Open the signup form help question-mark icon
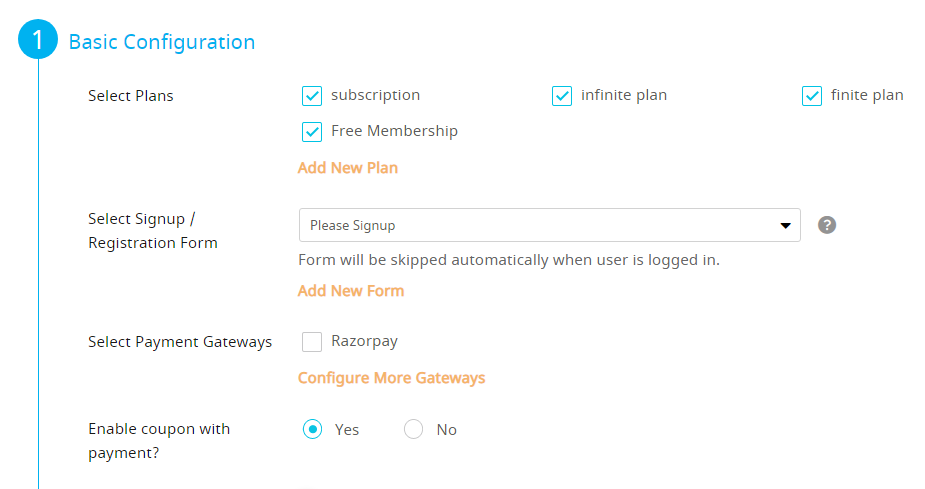925x489 pixels. click(x=826, y=225)
